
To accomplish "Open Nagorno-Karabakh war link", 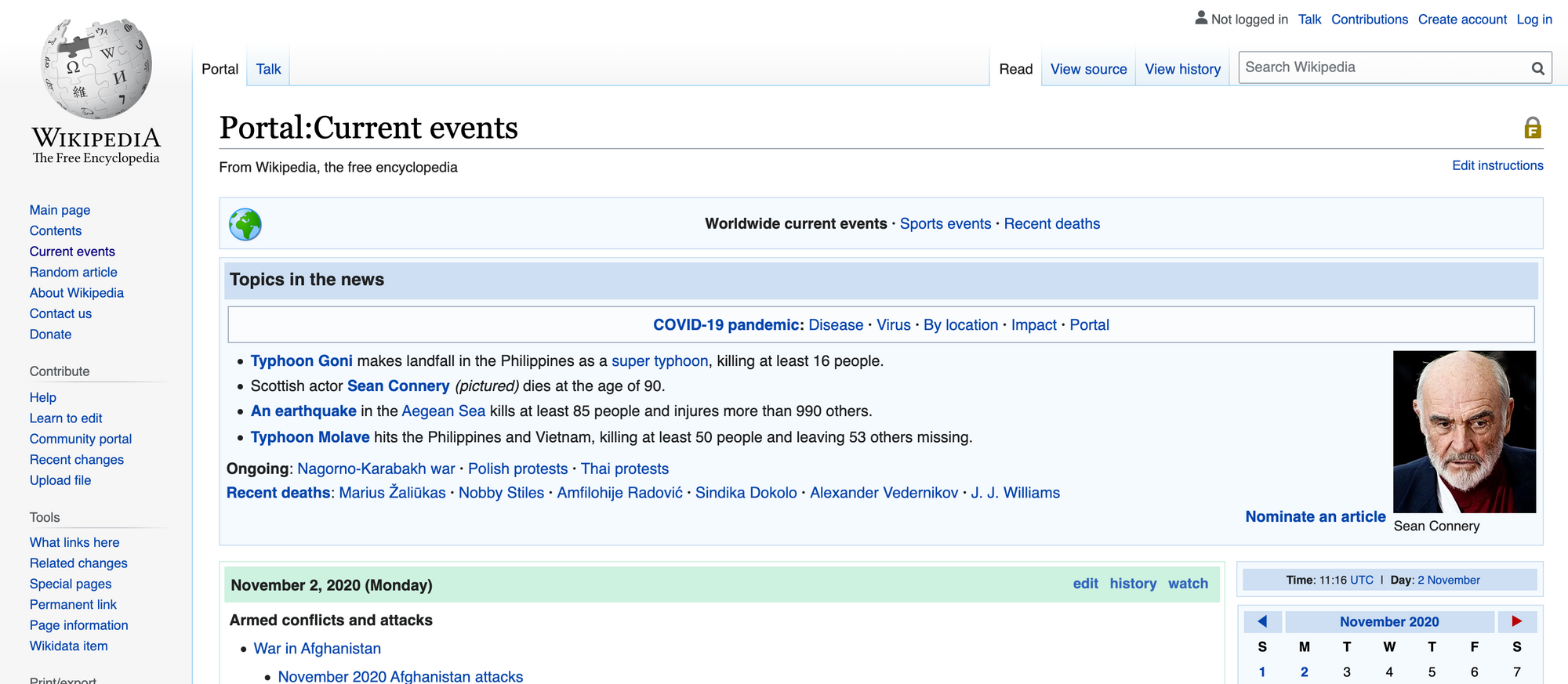I will tap(376, 469).
